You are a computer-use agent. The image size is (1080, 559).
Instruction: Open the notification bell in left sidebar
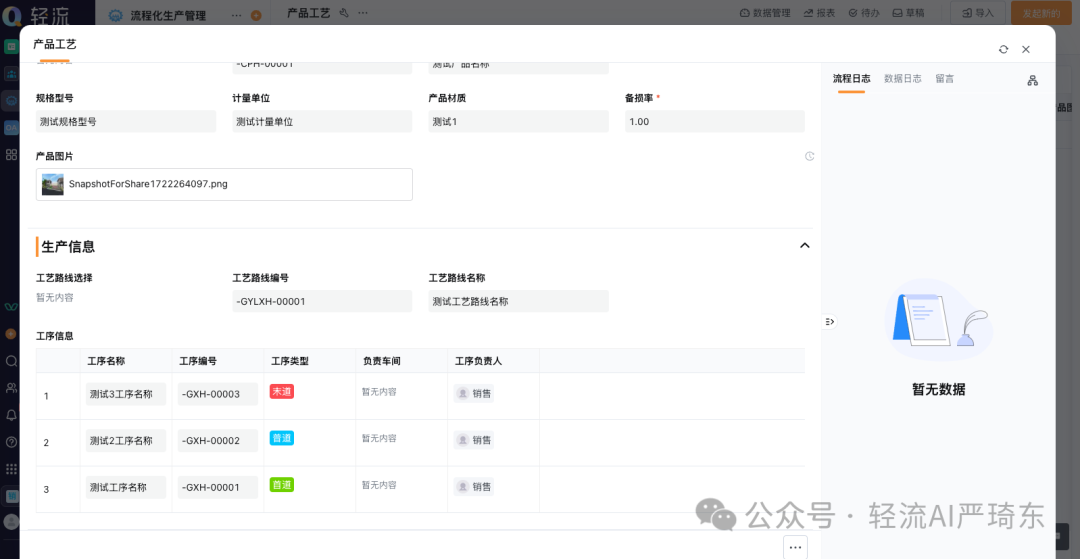pyautogui.click(x=11, y=414)
